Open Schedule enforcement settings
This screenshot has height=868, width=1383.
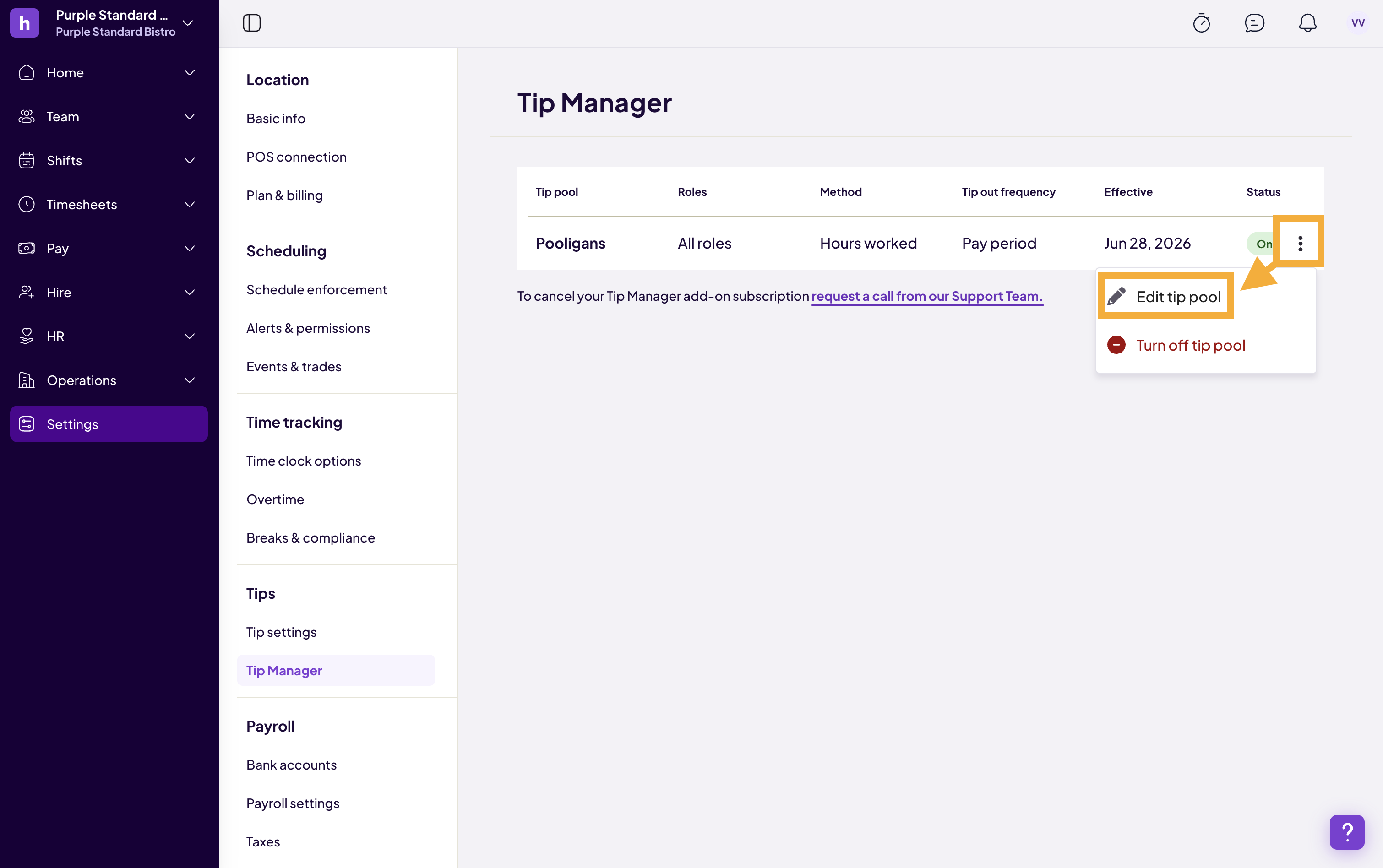pos(316,289)
